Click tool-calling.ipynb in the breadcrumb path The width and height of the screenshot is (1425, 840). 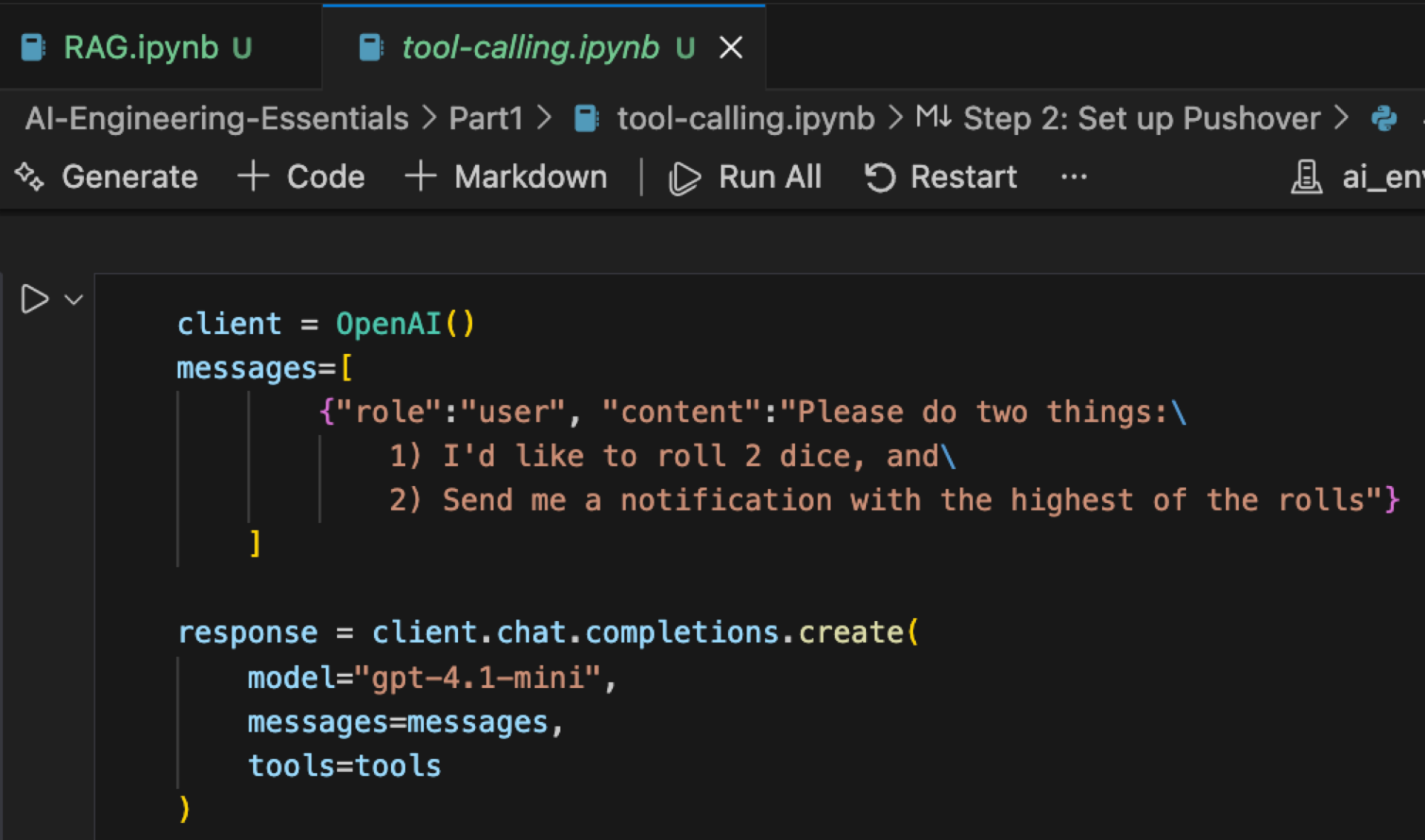746,119
